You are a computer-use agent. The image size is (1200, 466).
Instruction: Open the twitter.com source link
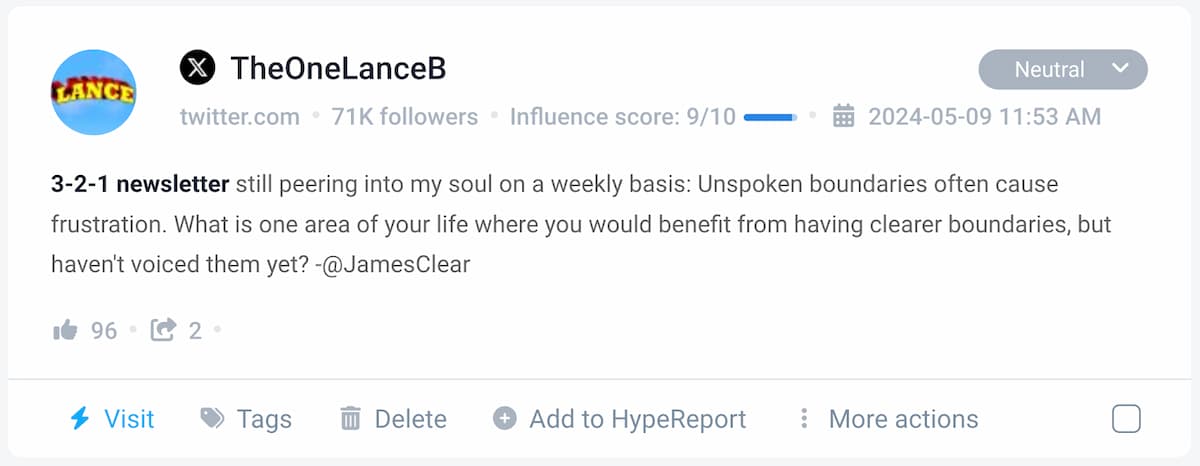pos(240,117)
